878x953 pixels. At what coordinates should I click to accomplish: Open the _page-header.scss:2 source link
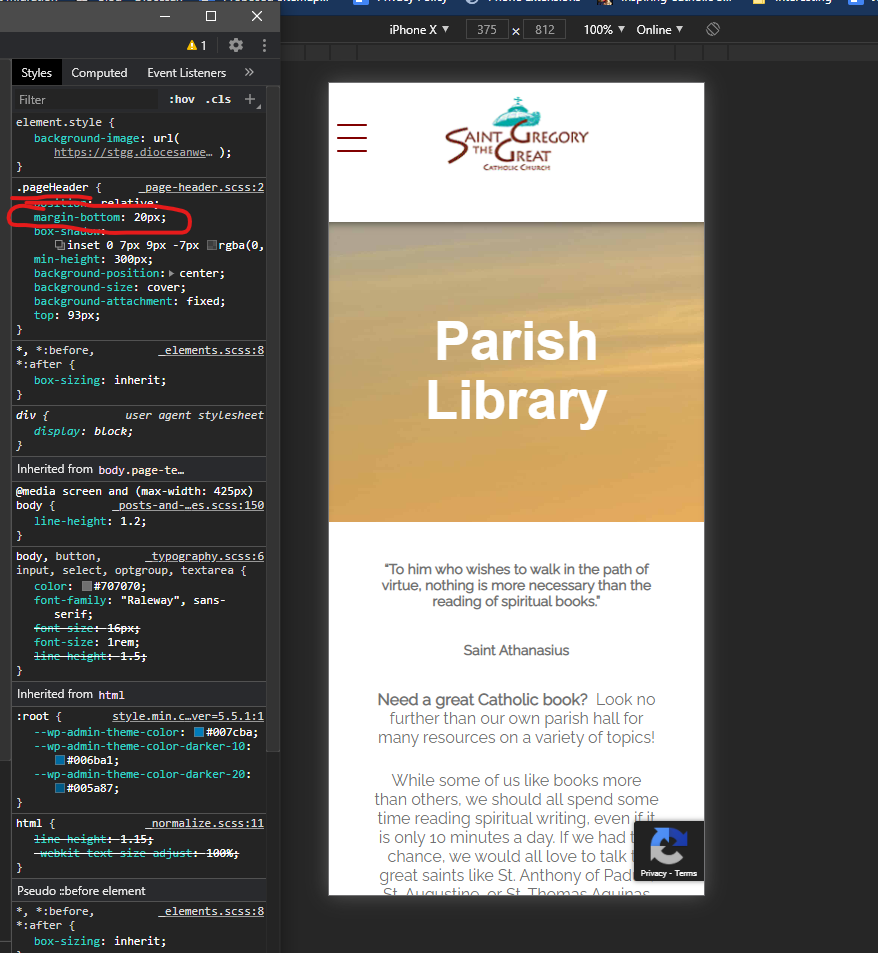pos(201,187)
